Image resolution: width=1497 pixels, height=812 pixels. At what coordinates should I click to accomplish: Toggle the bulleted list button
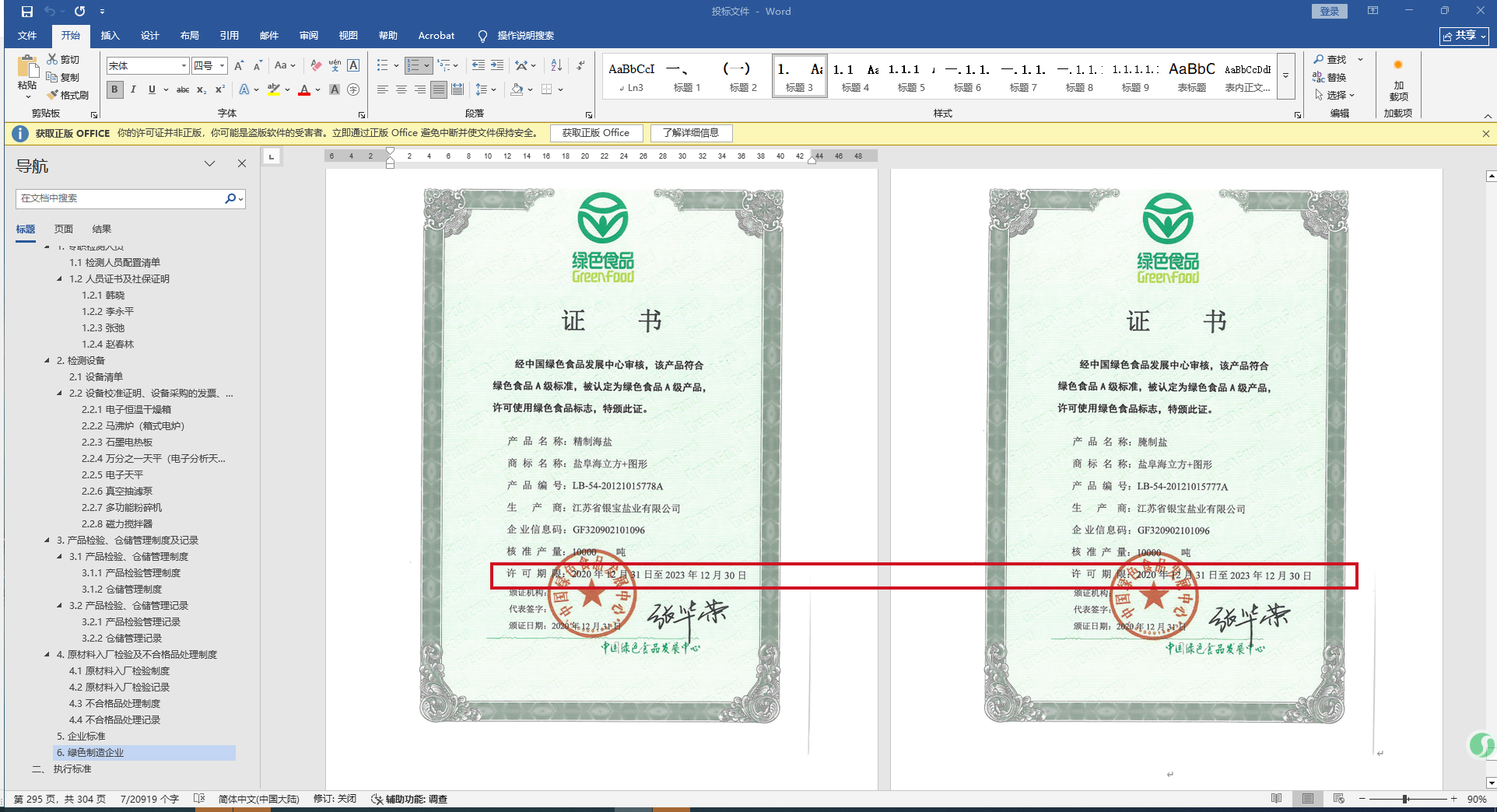tap(383, 66)
